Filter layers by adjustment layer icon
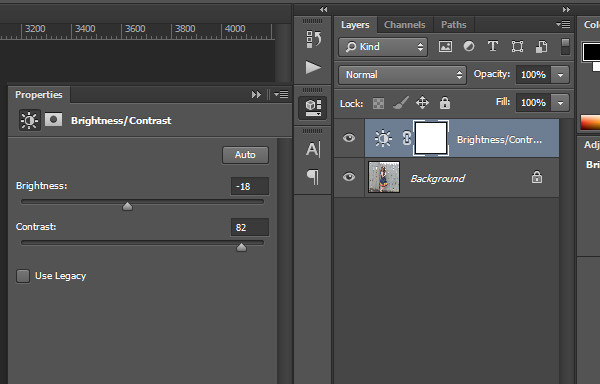 469,47
